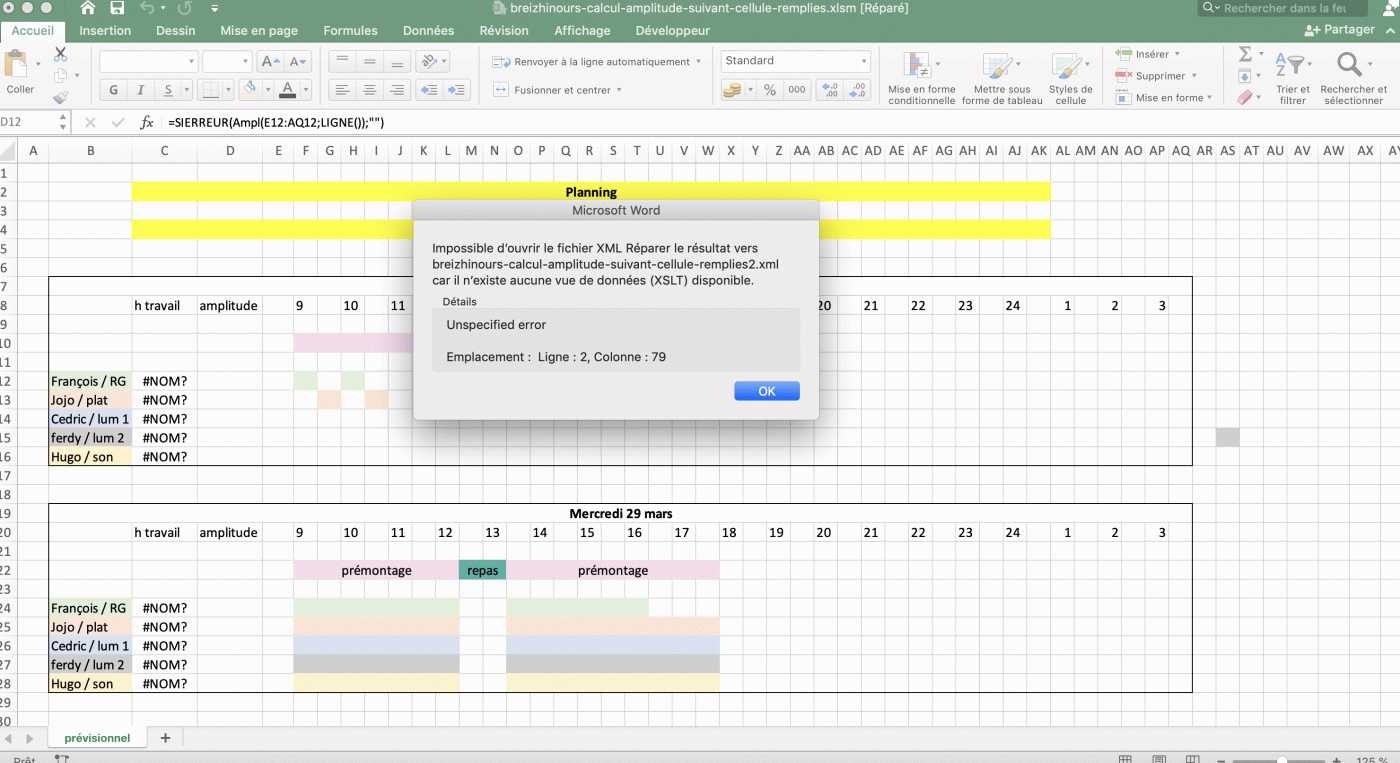Switch to the Formules tab
Image resolution: width=1400 pixels, height=763 pixels.
point(350,31)
